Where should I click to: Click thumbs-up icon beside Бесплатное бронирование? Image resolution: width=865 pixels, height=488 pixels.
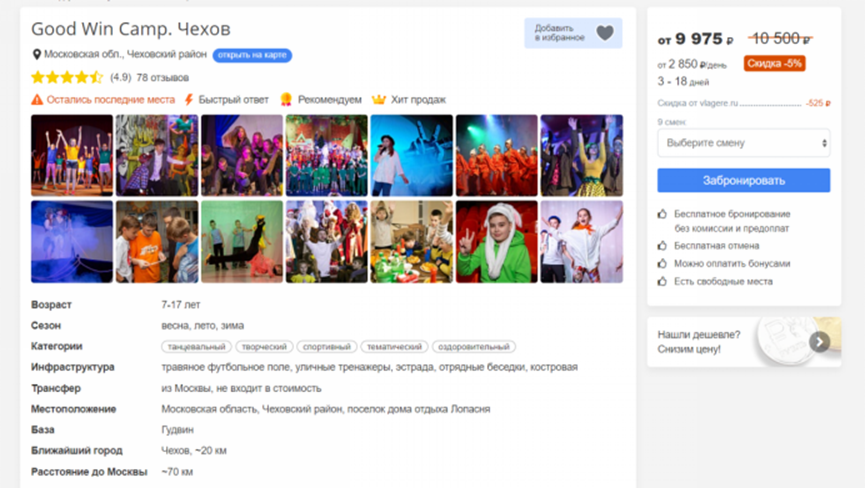click(663, 214)
